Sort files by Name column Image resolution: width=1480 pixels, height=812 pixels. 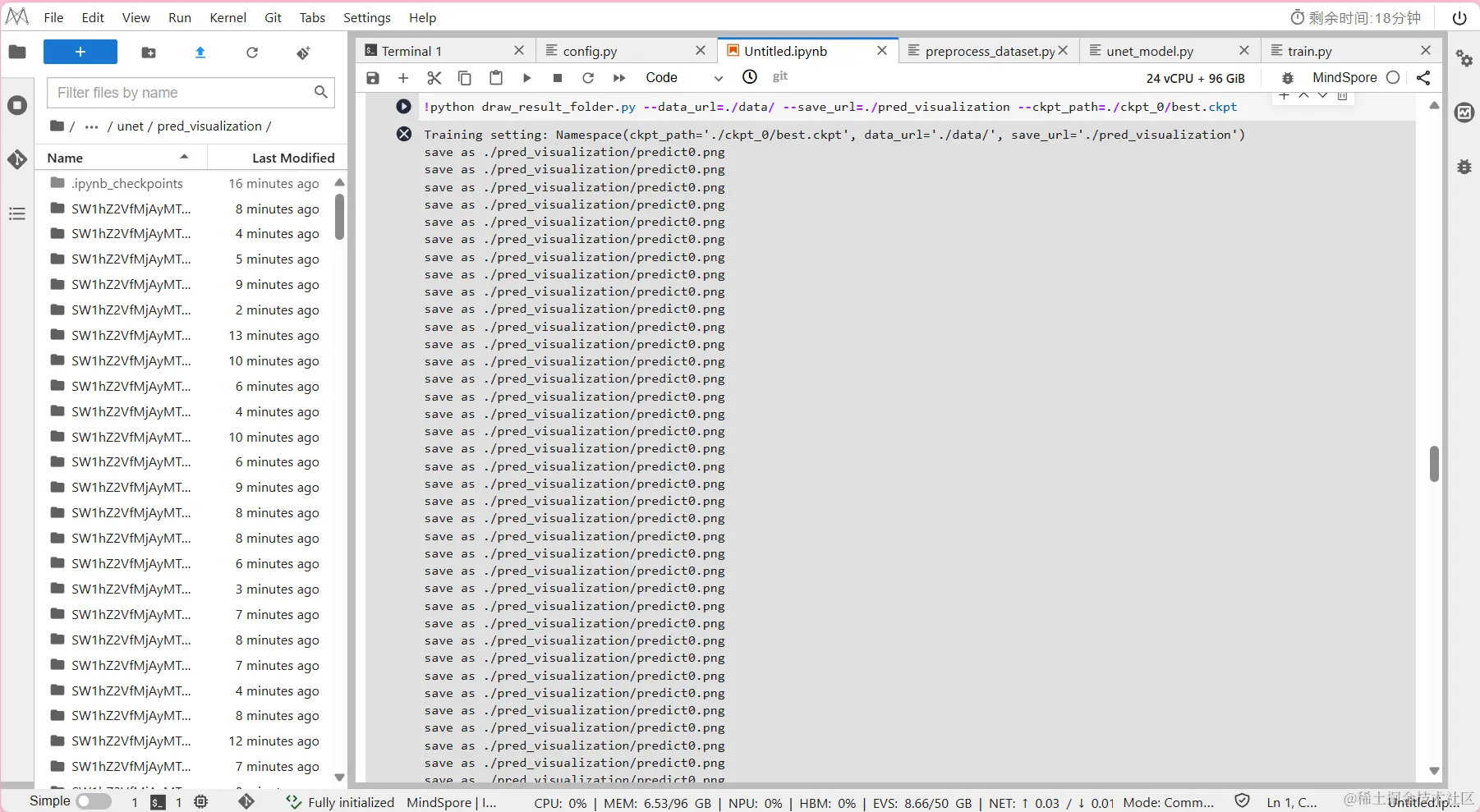[122, 158]
